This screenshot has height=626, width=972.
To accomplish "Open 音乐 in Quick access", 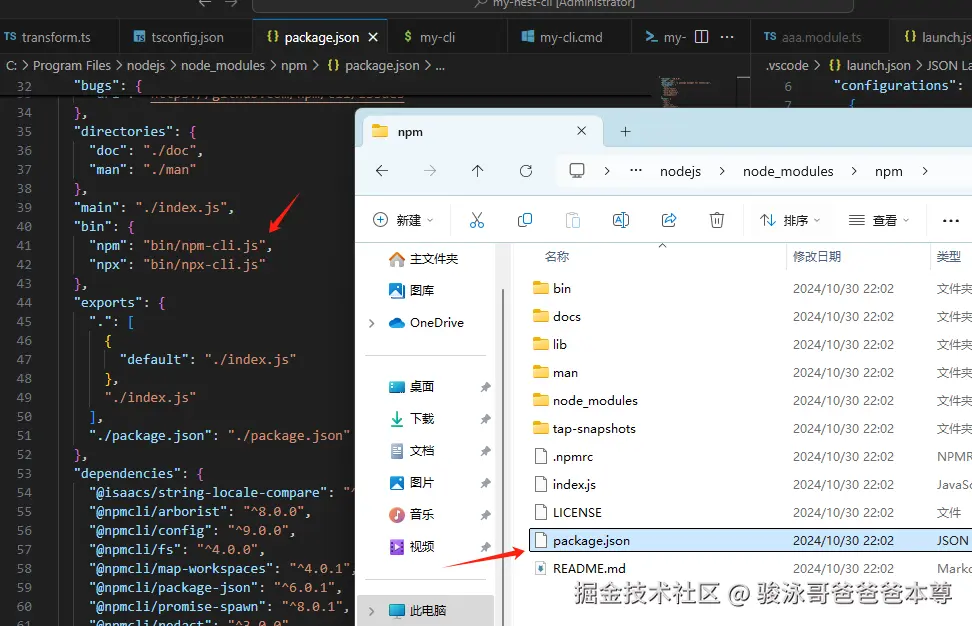I will pyautogui.click(x=411, y=514).
